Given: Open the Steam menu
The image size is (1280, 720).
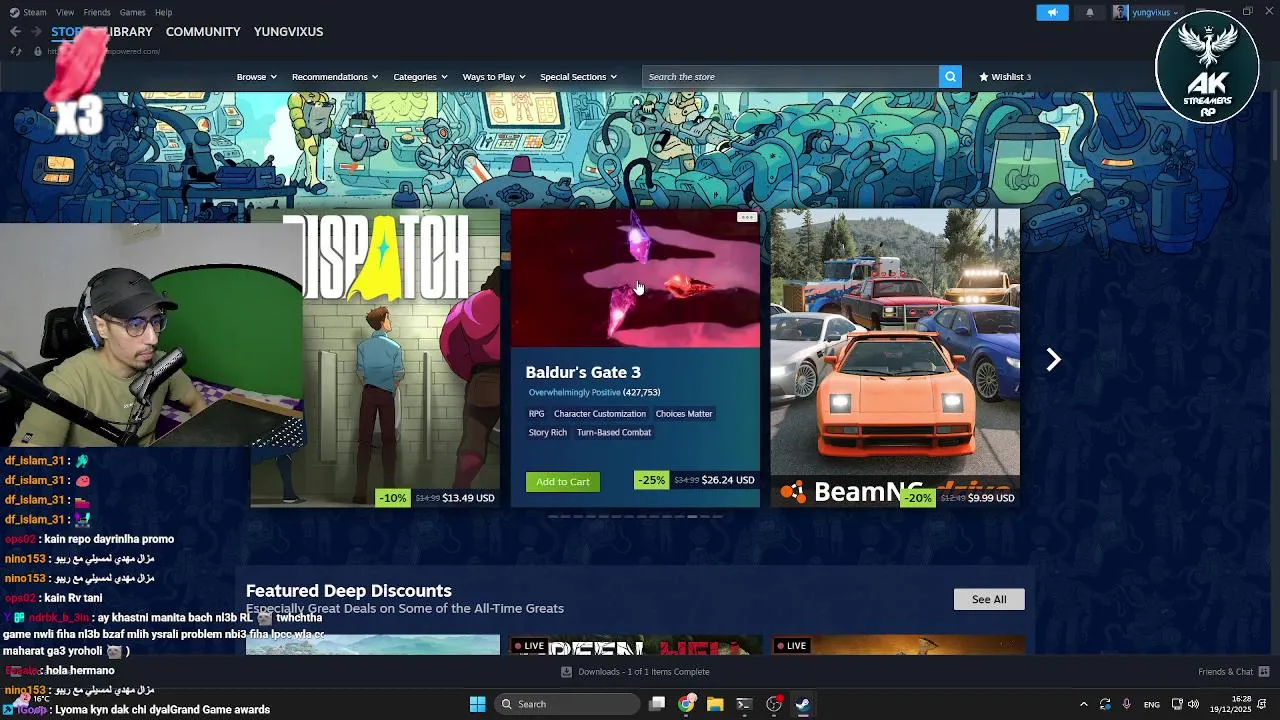Looking at the screenshot, I should (x=35, y=12).
